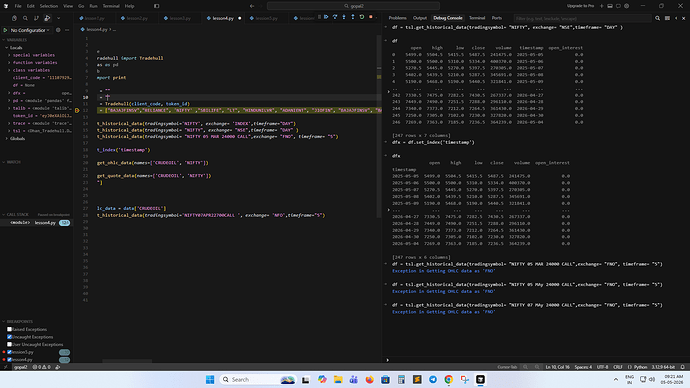The height and width of the screenshot is (388, 690).
Task: Select the Run and Debug view icon
Action: coord(47,18)
